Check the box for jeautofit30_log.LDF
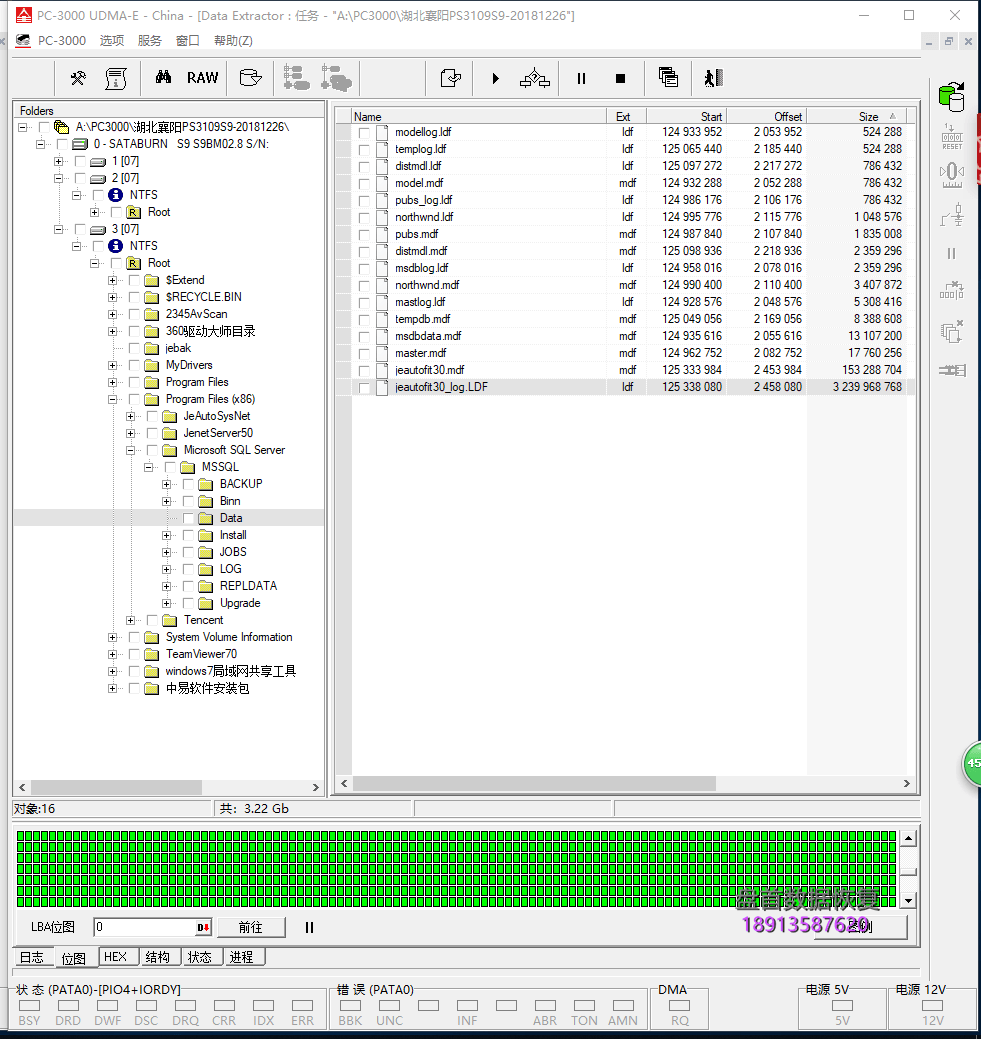This screenshot has width=981, height=1039. point(364,388)
